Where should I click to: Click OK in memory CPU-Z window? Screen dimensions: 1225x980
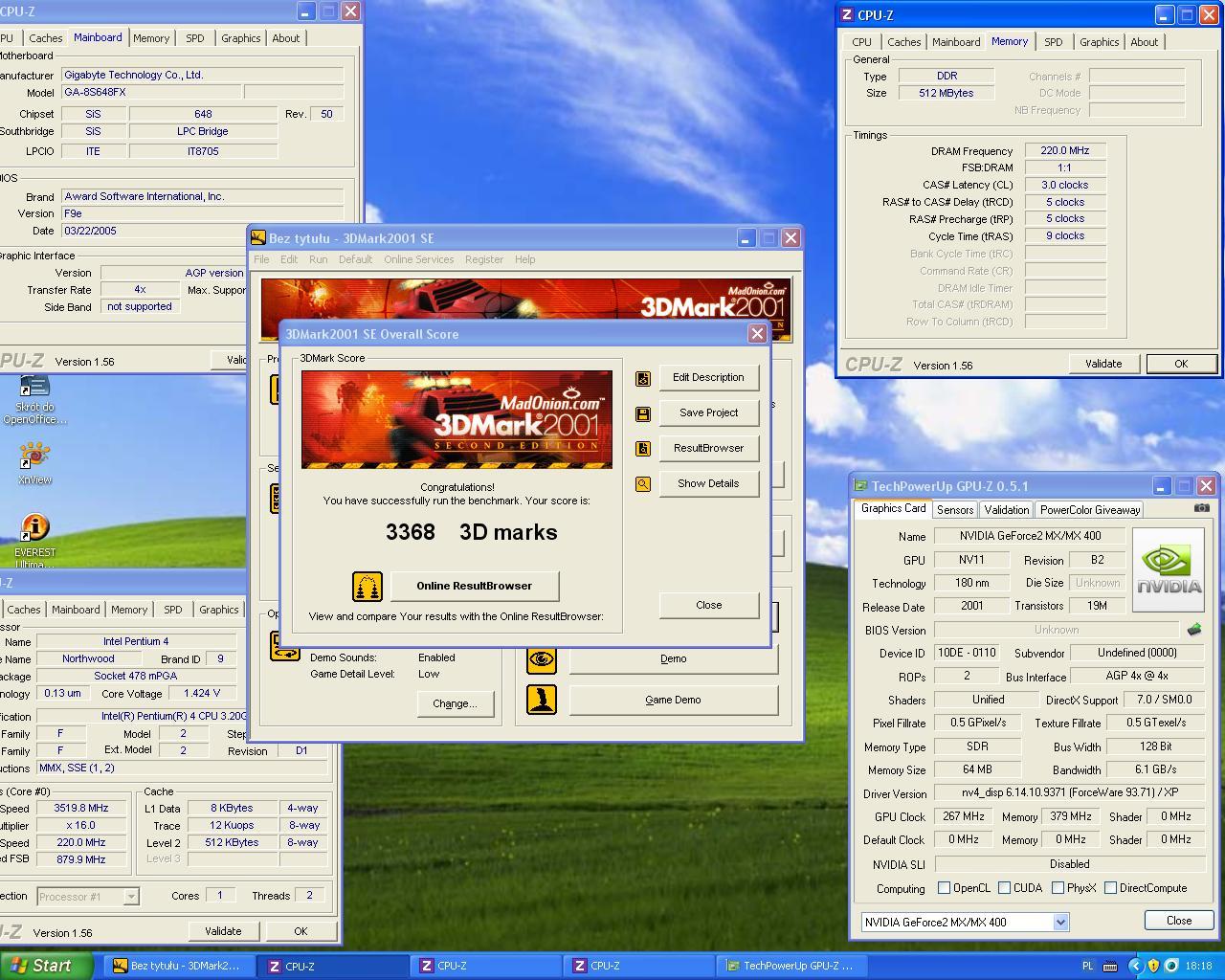[x=1181, y=364]
